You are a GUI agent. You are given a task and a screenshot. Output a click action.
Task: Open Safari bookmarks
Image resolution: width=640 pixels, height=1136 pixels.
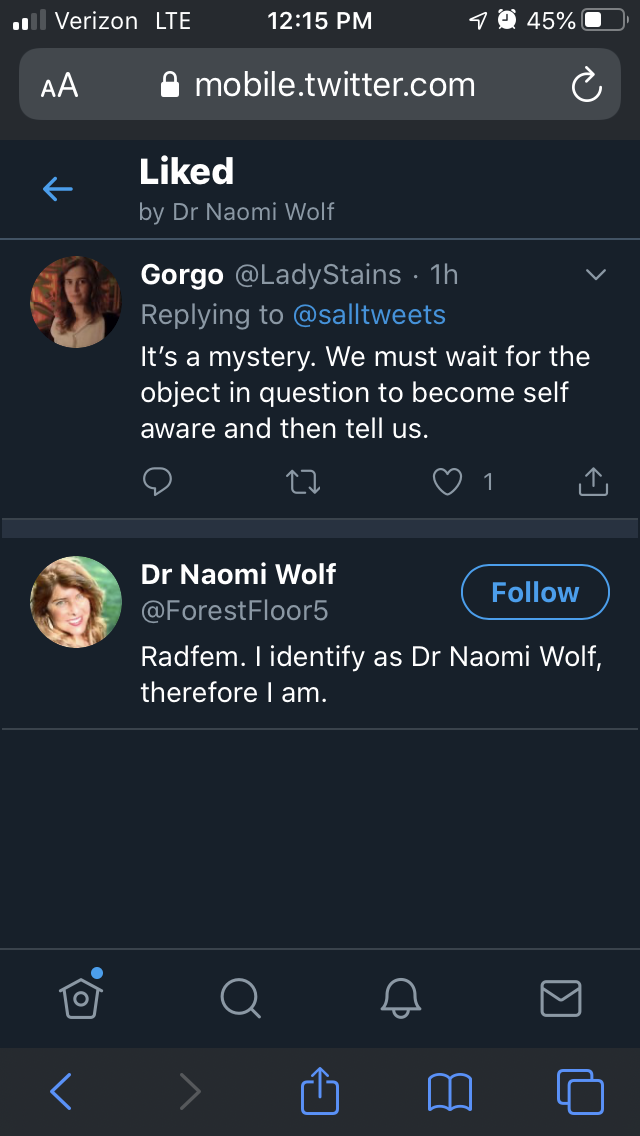449,1091
